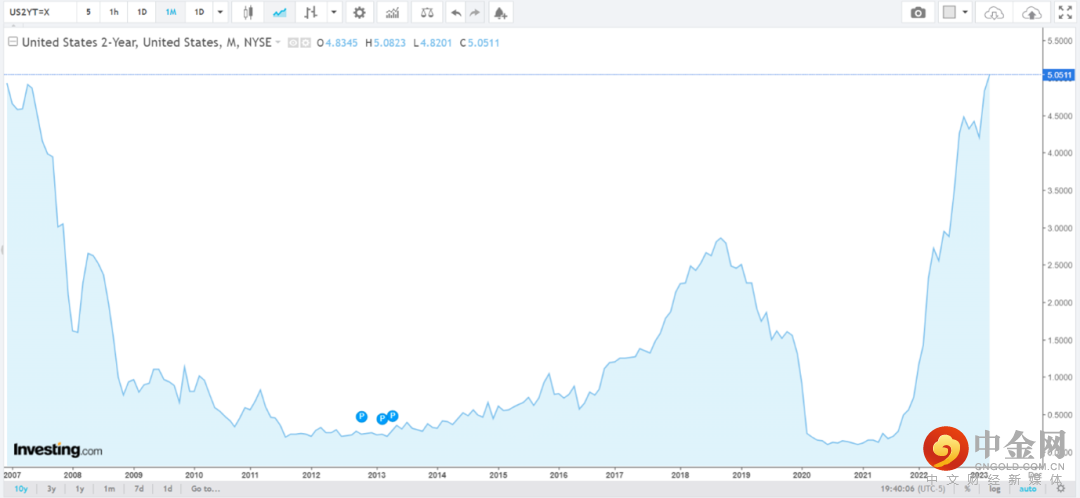Switch to area chart style
The image size is (1080, 498).
click(x=280, y=12)
